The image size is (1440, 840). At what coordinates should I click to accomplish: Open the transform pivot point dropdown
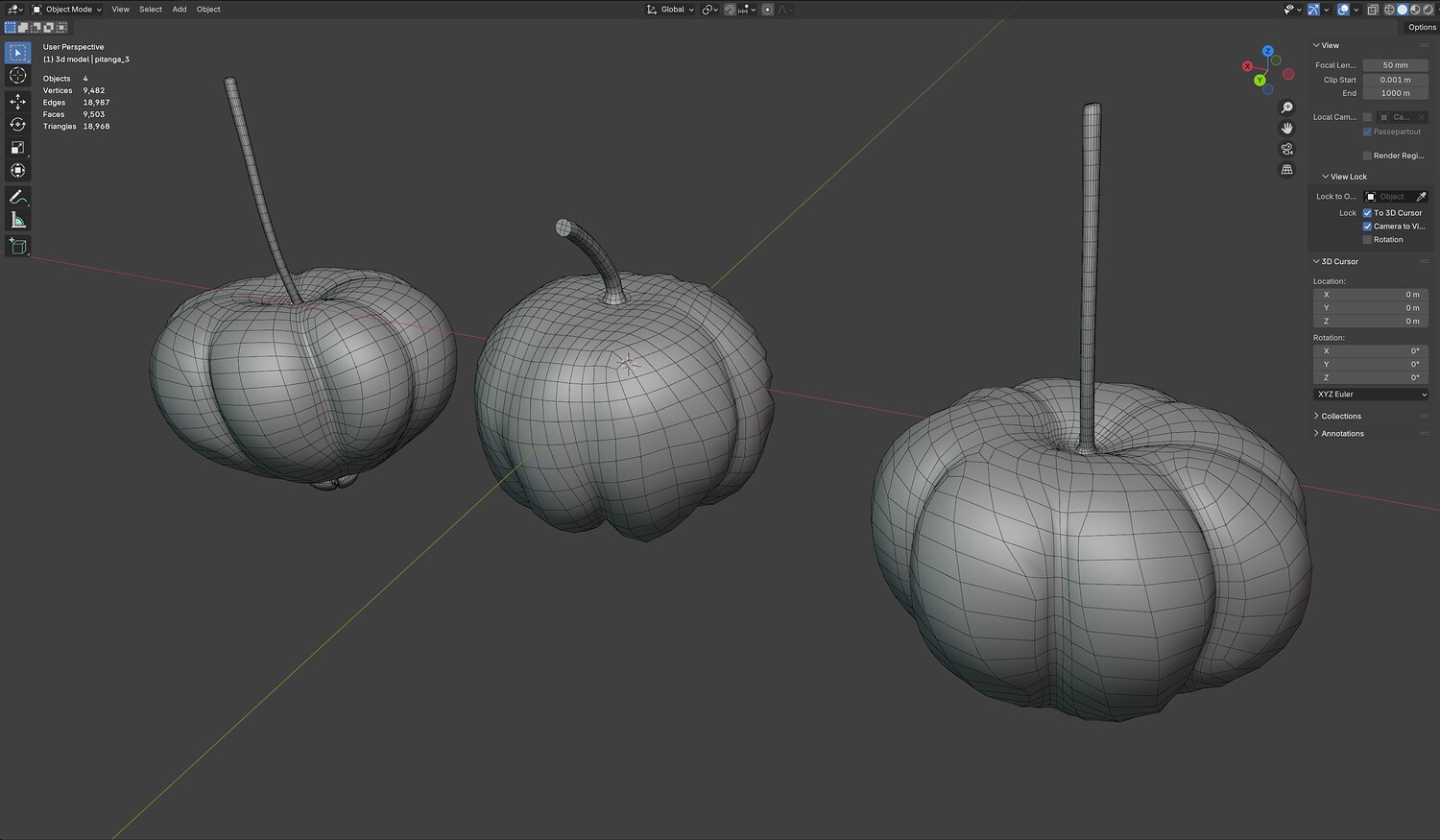click(x=709, y=10)
